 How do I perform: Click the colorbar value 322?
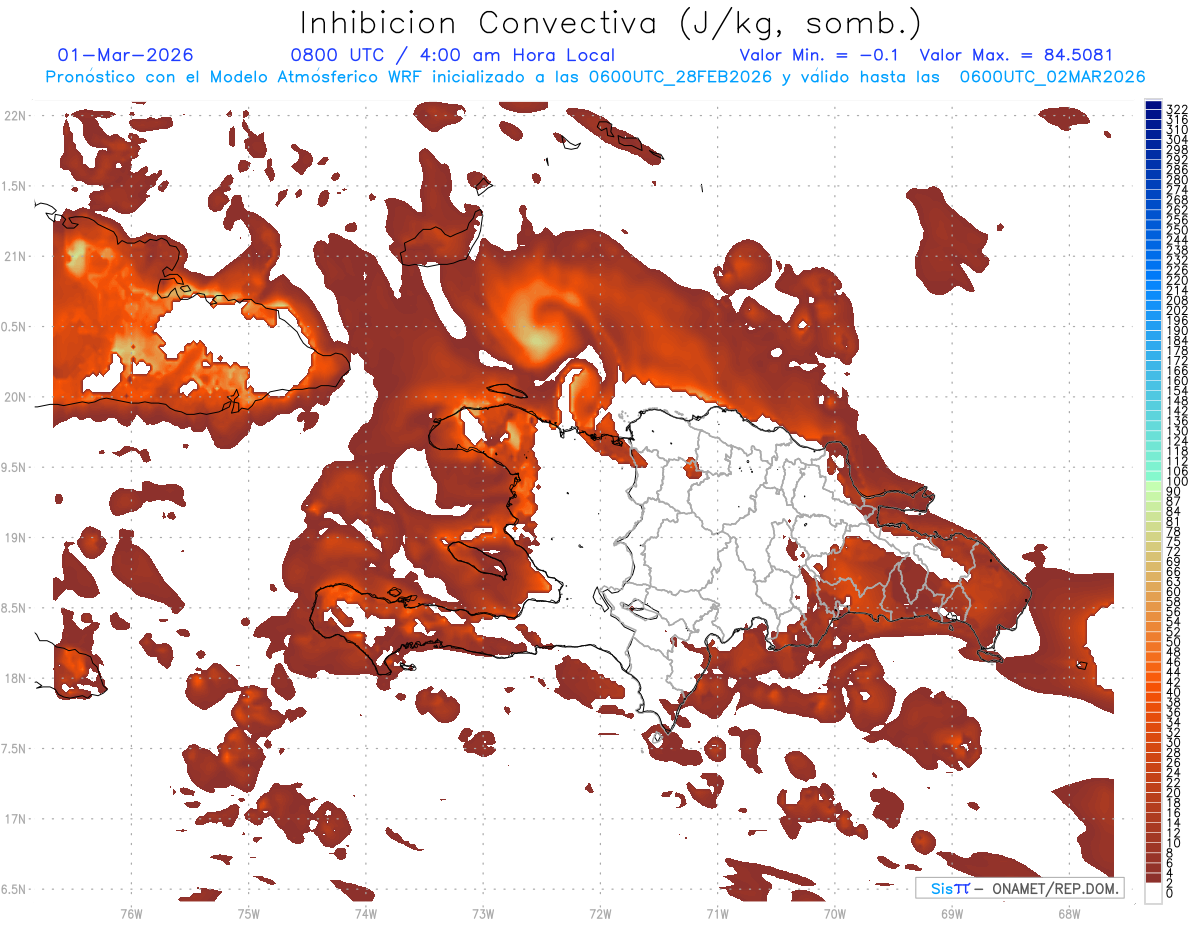[1177, 109]
